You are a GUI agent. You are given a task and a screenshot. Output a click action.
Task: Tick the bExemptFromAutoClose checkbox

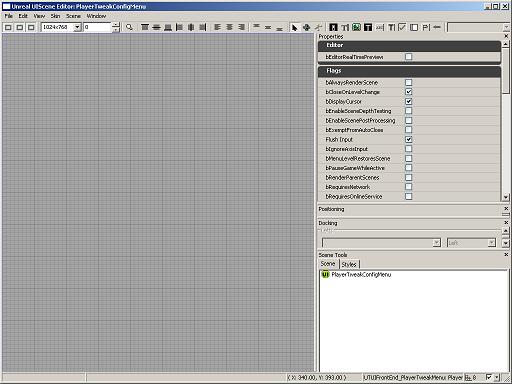point(408,130)
